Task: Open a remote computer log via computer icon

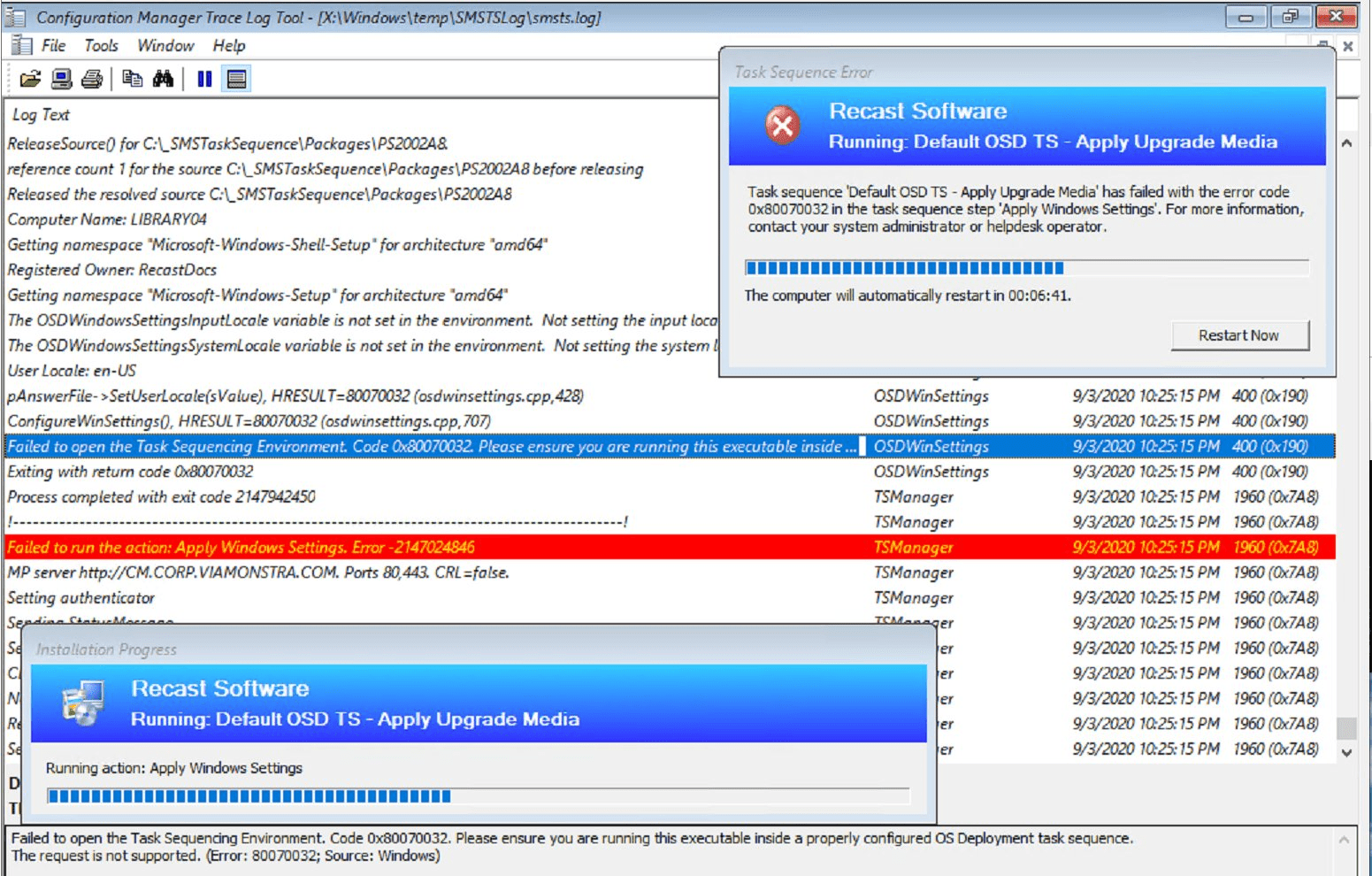Action: 60,78
